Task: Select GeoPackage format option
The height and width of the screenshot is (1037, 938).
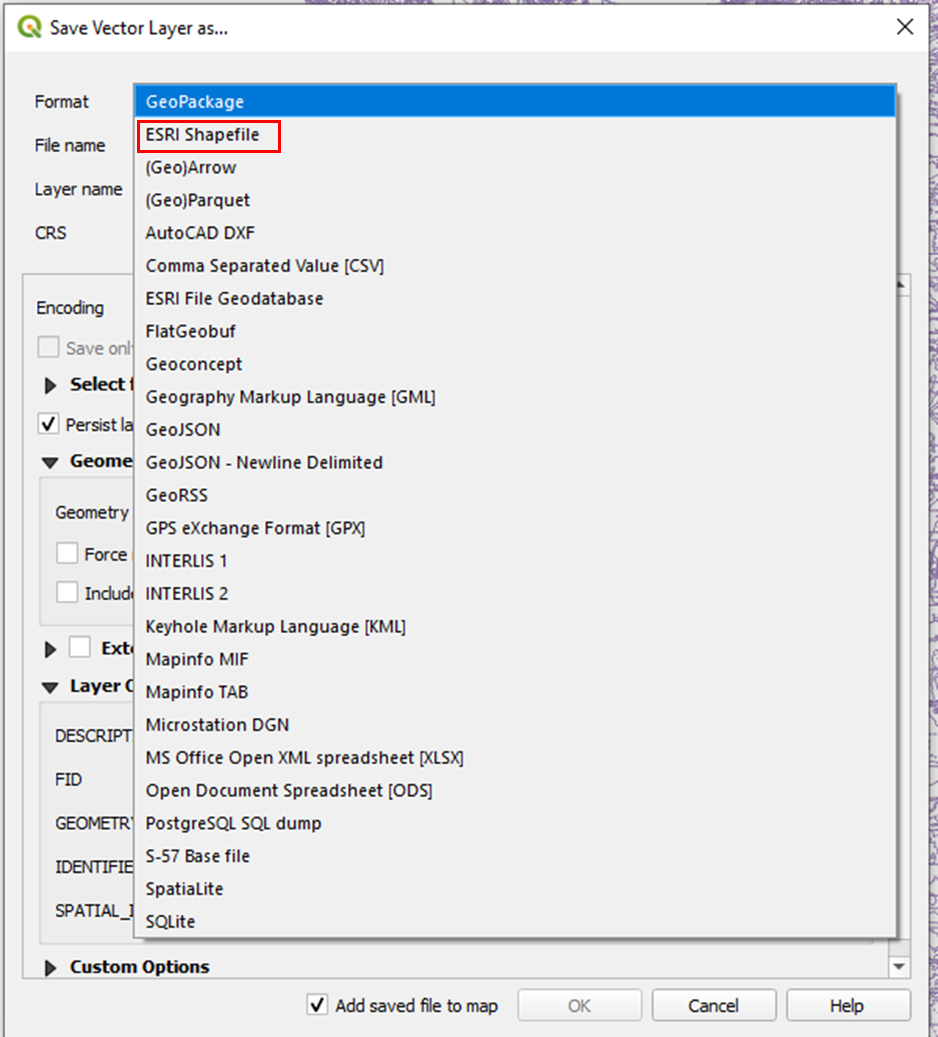Action: point(515,101)
